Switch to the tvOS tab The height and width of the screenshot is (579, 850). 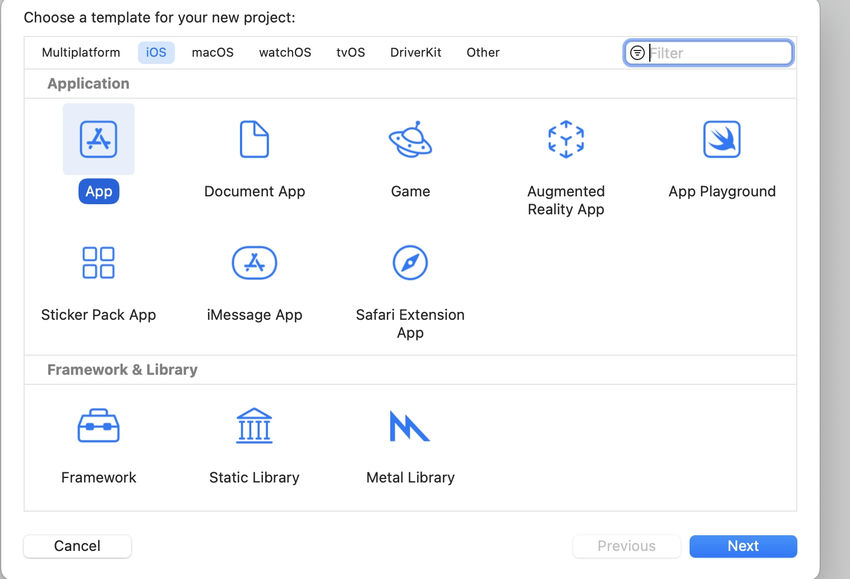351,53
